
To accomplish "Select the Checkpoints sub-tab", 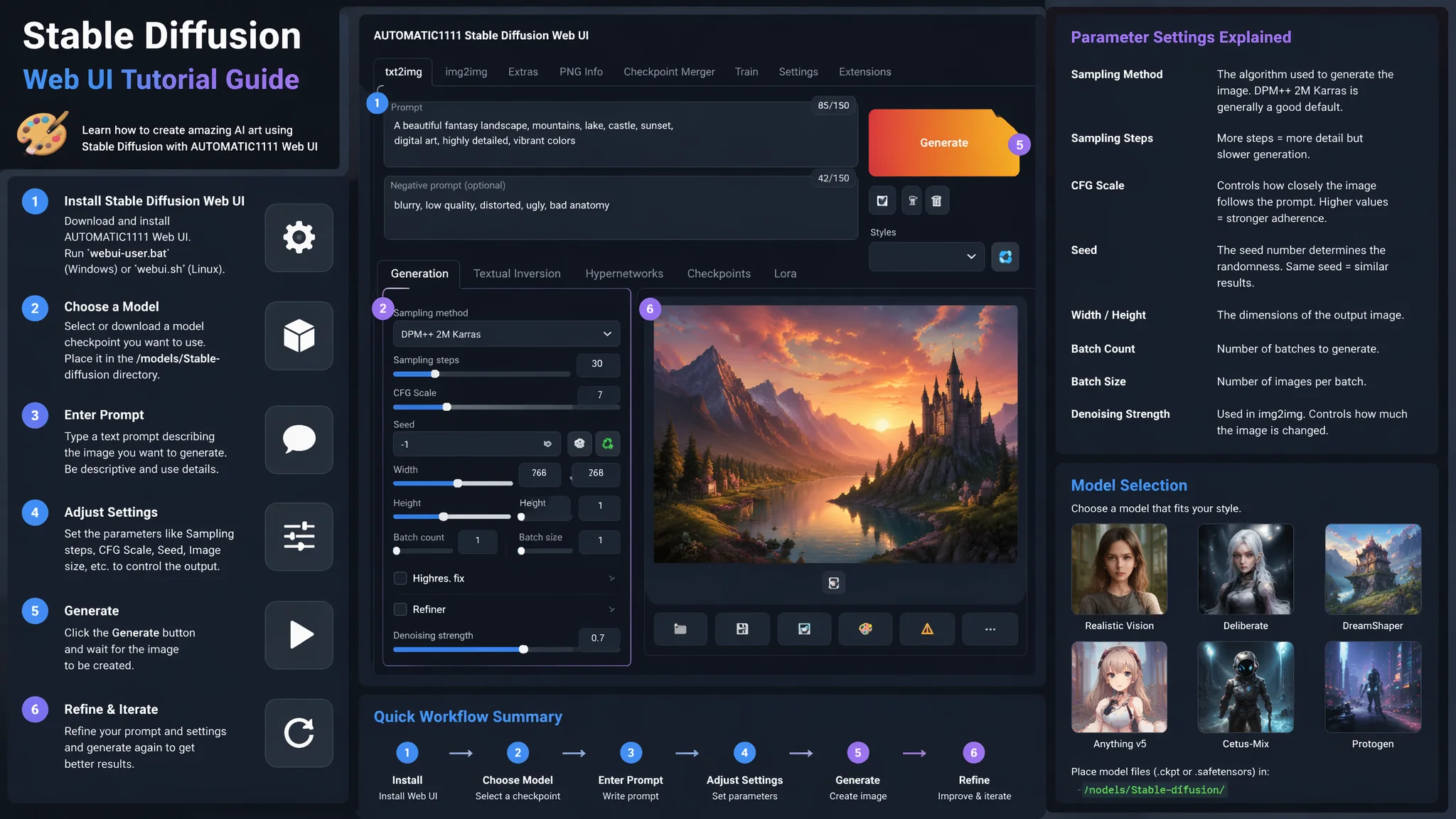I will coord(719,274).
